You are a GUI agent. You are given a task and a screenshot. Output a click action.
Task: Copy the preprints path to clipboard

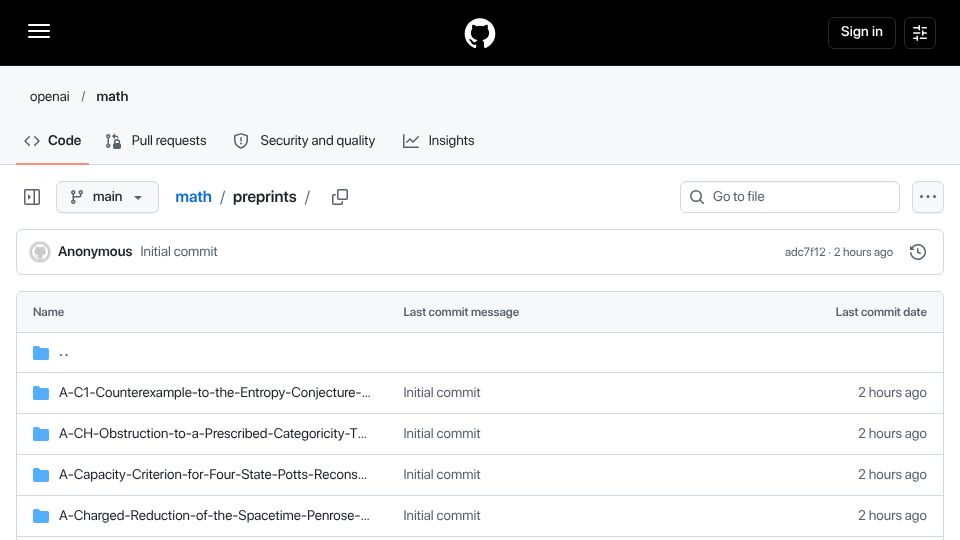click(x=340, y=197)
